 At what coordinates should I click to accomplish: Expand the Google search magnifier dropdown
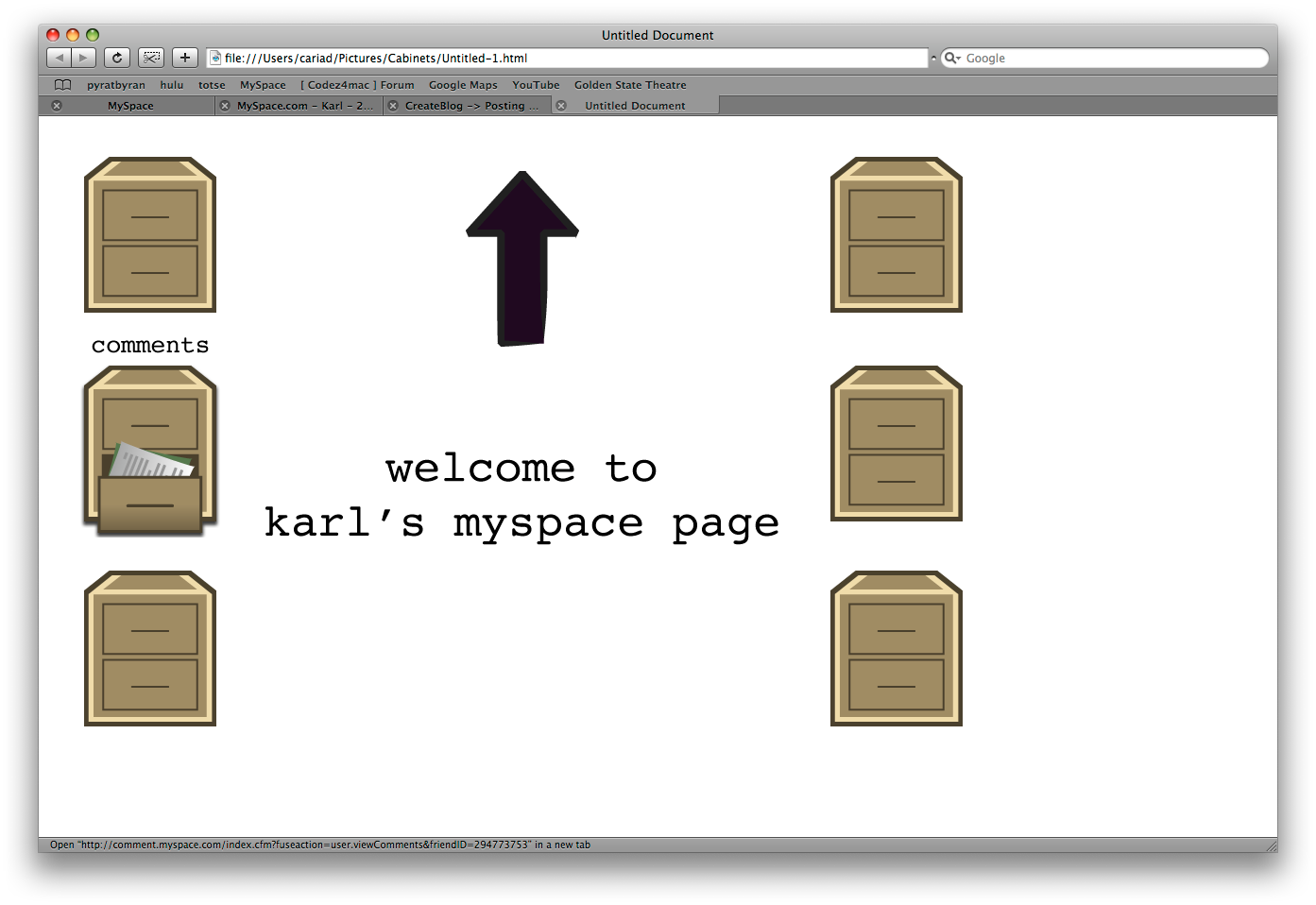pos(952,58)
